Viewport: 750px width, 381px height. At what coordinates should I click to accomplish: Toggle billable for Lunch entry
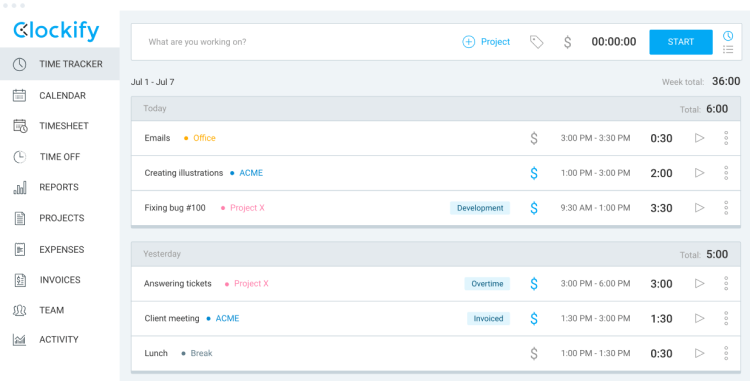point(534,353)
